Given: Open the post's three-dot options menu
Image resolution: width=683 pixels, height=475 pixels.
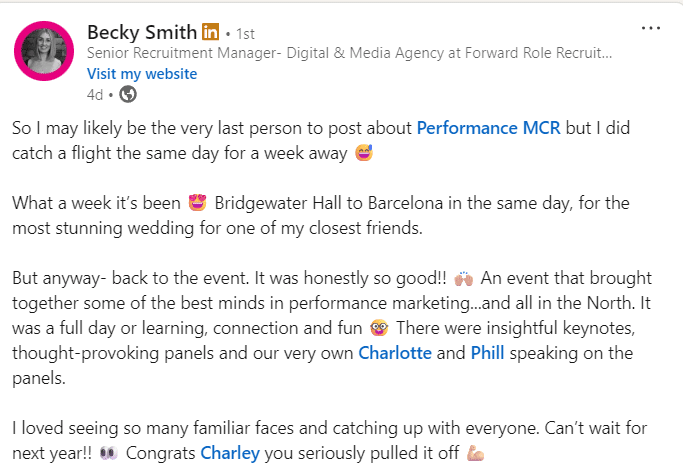Looking at the screenshot, I should click(651, 28).
